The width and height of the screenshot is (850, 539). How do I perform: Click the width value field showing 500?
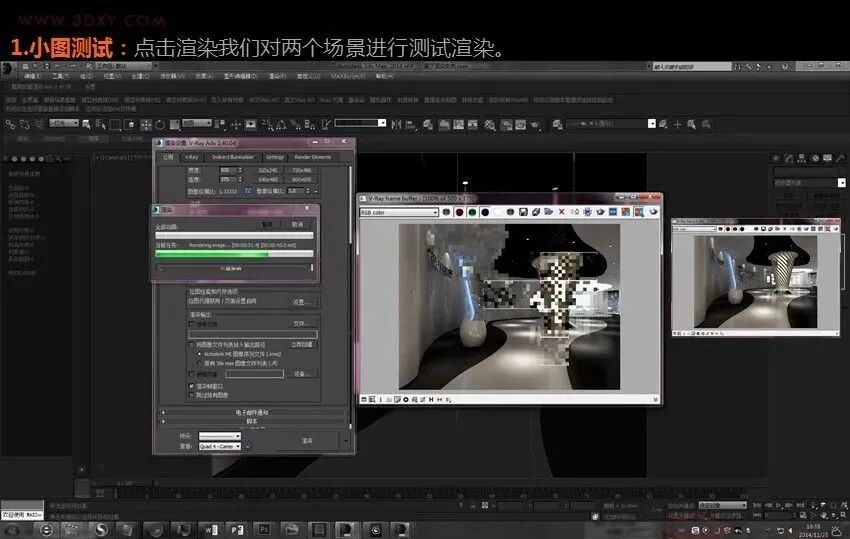pos(227,170)
